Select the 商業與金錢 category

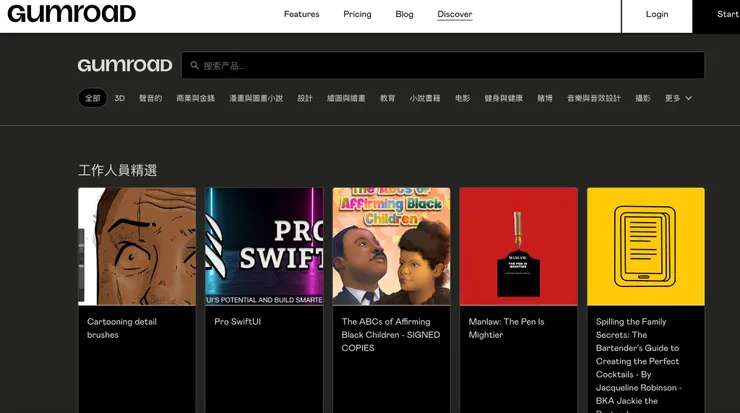(x=195, y=98)
